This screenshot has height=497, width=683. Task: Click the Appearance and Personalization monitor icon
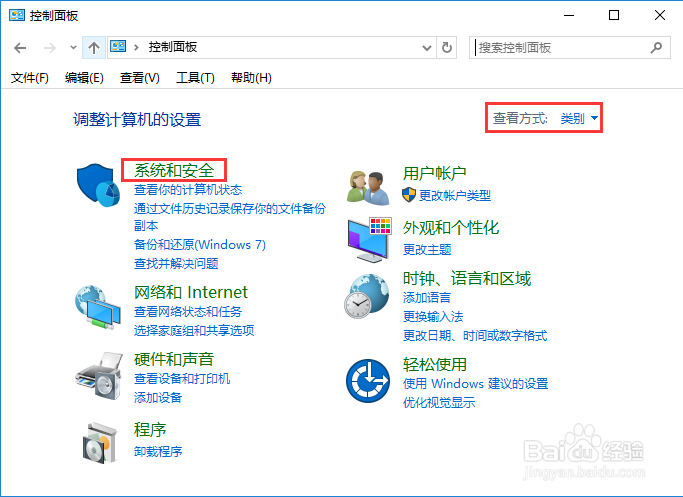click(x=369, y=240)
